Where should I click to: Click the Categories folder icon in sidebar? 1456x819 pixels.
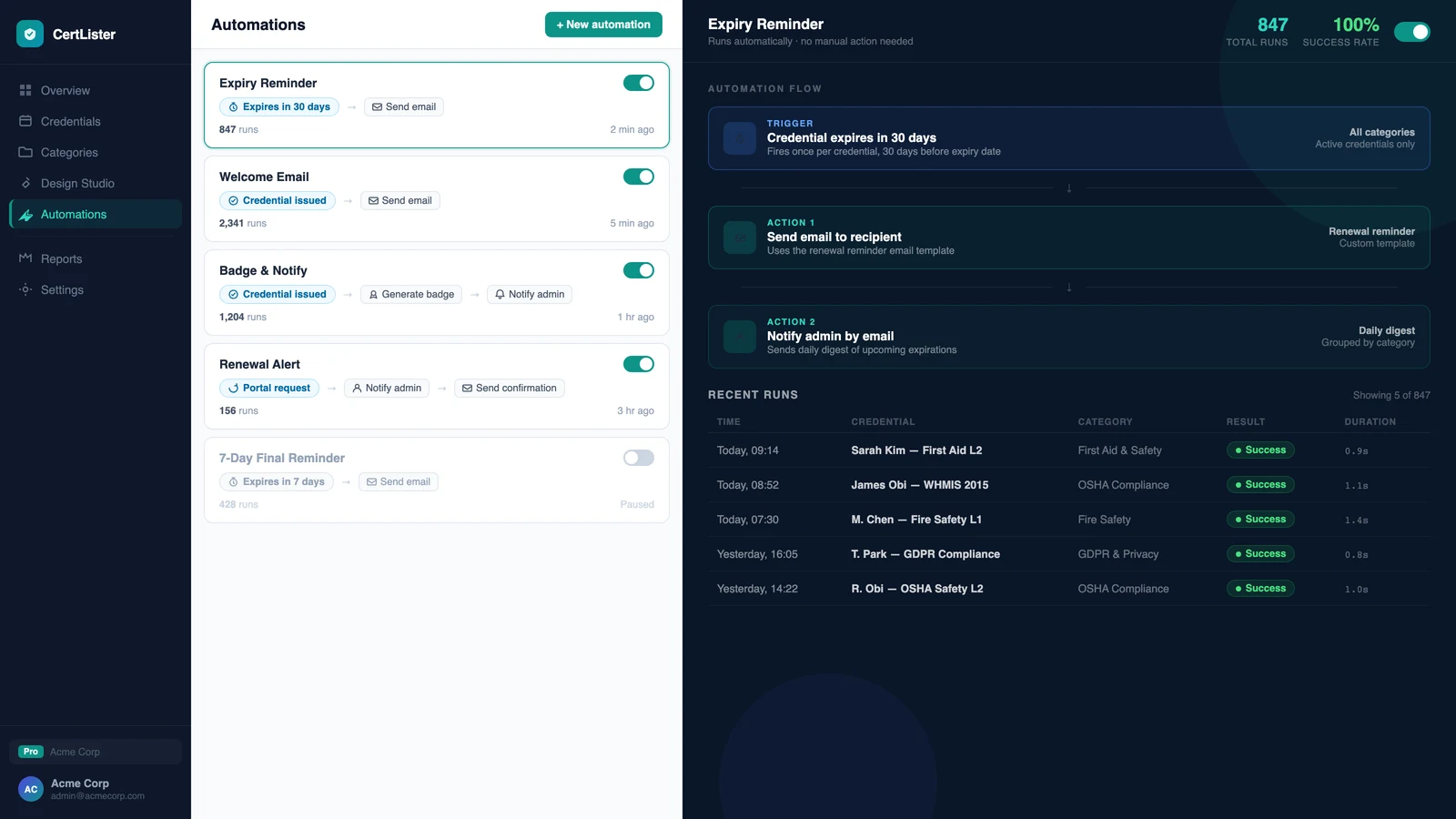point(25,152)
